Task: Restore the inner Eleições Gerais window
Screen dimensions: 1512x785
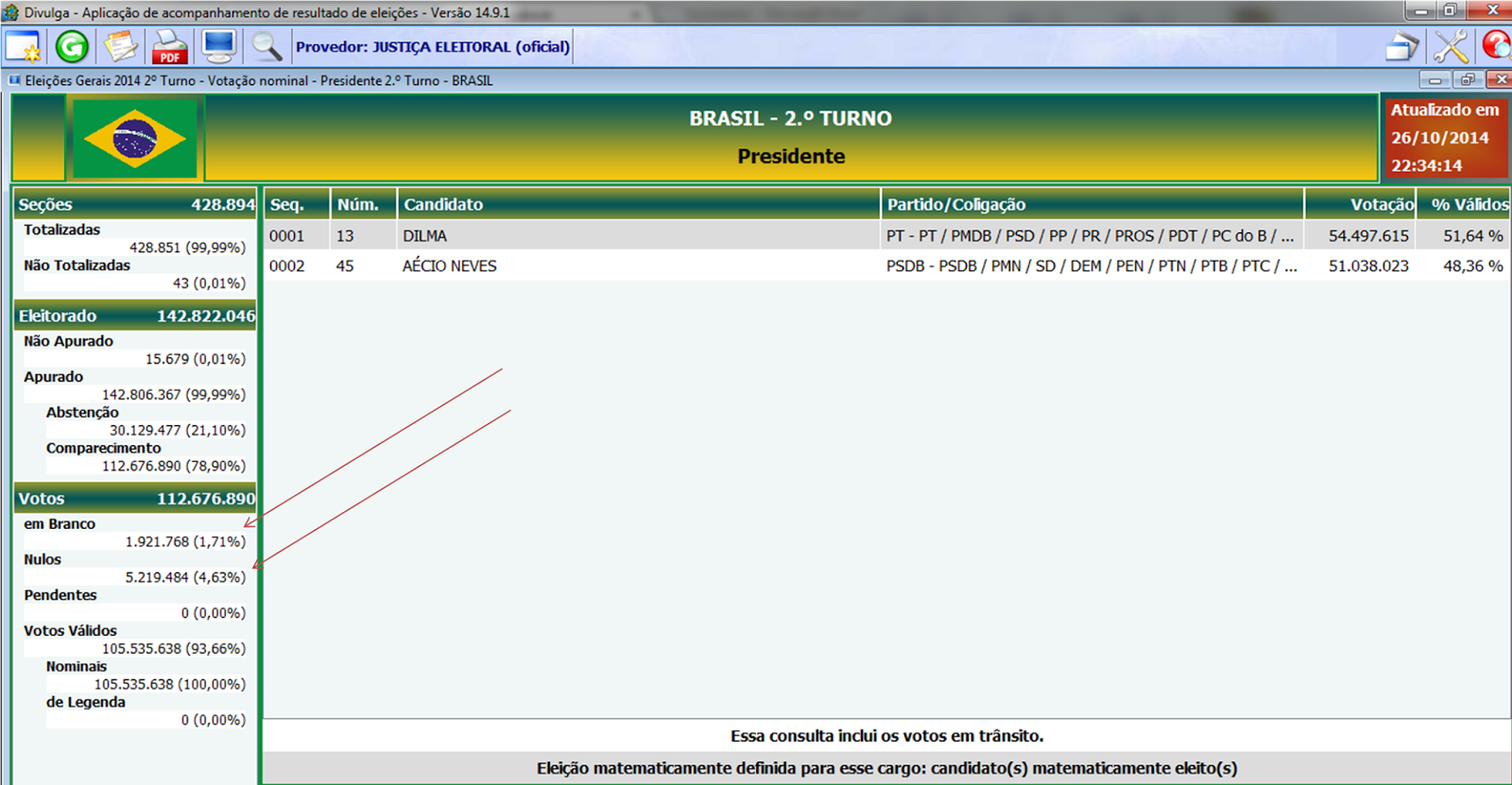Action: pos(1468,80)
